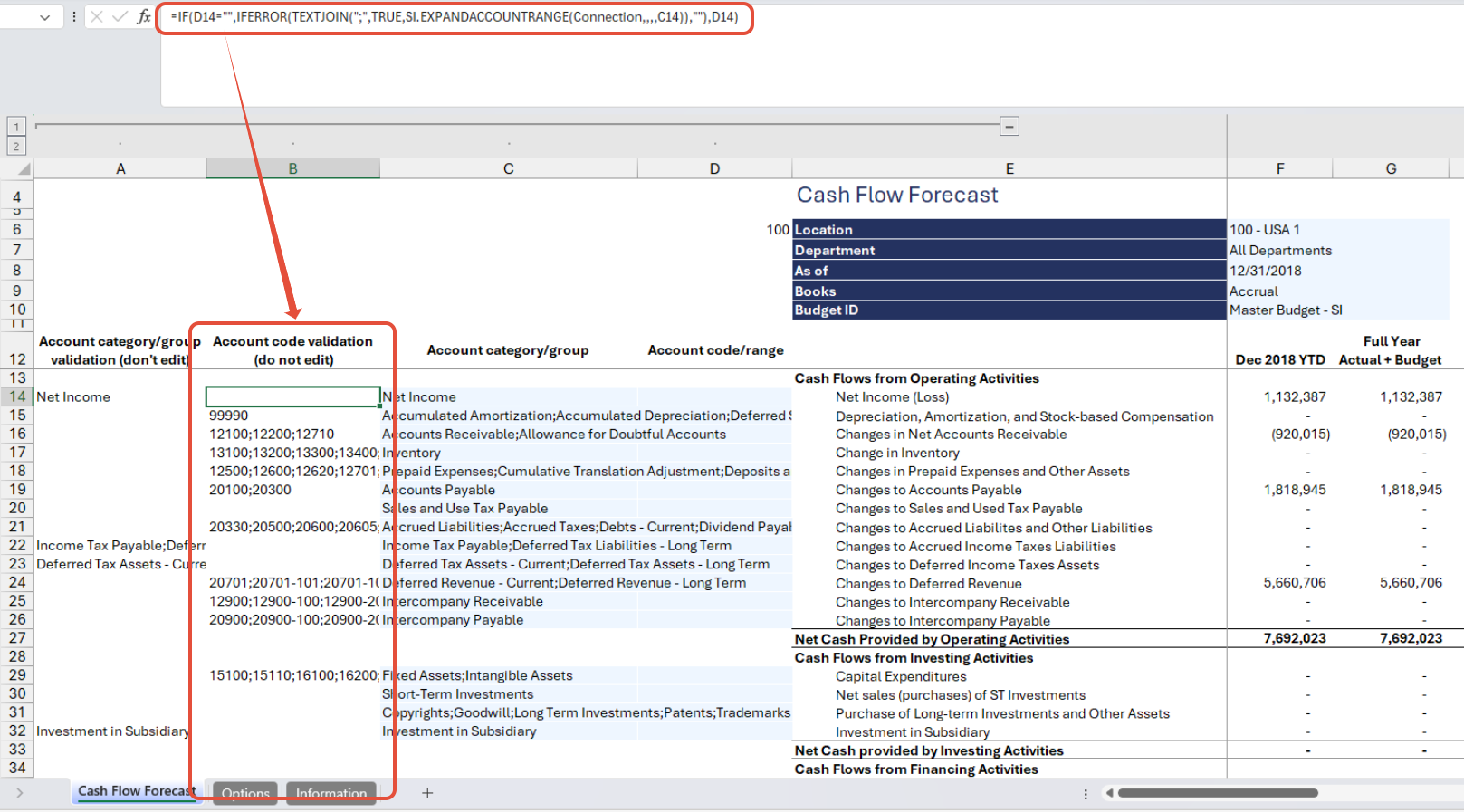Select 'Changes in Net Accounts Receivable' label
Screen dimensions: 1464x812
[x=951, y=434]
